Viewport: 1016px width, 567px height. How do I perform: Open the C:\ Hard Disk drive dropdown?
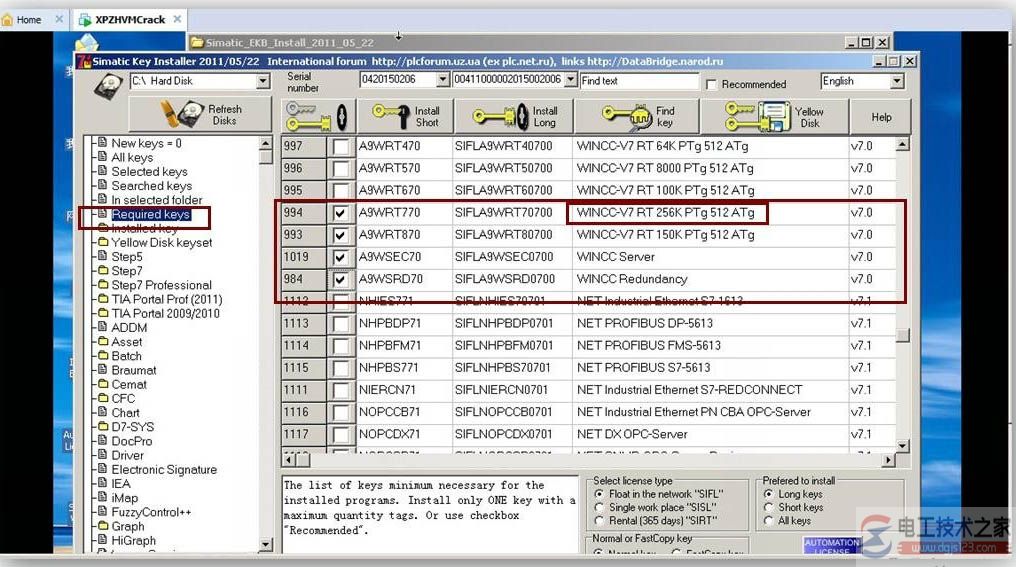click(x=263, y=81)
